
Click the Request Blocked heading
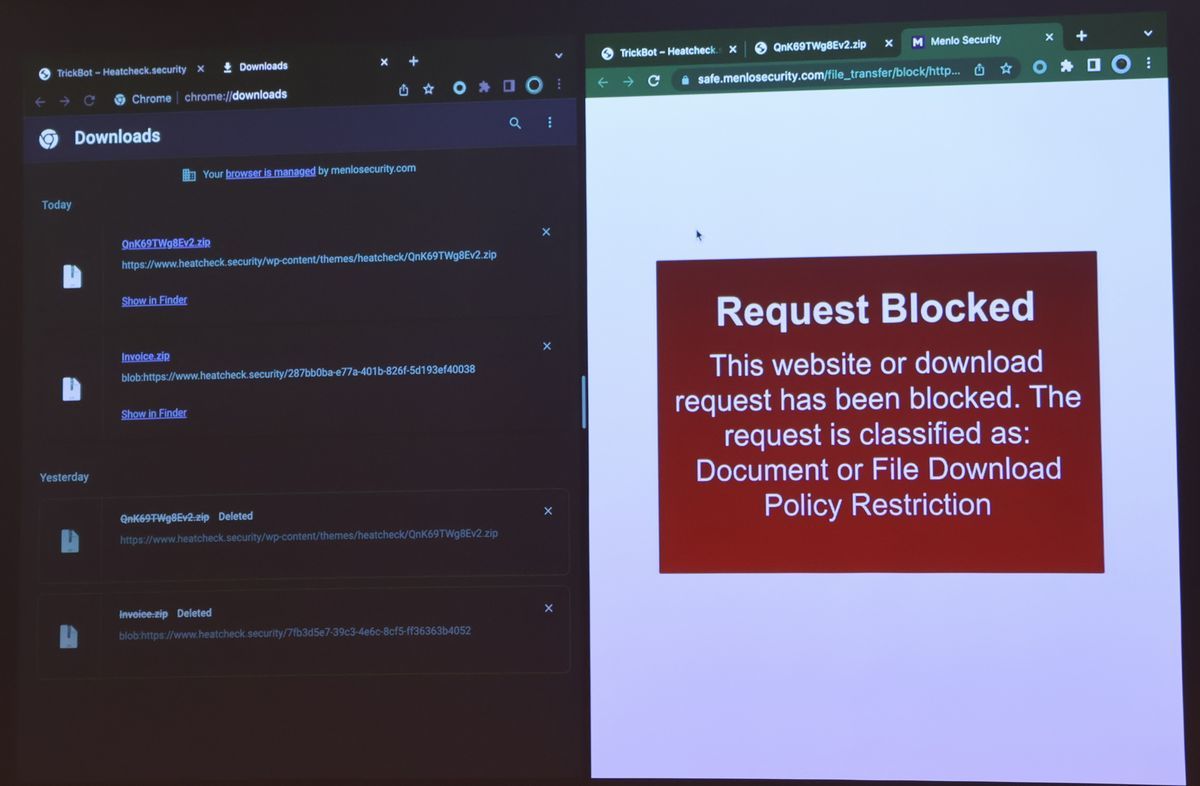tap(875, 309)
